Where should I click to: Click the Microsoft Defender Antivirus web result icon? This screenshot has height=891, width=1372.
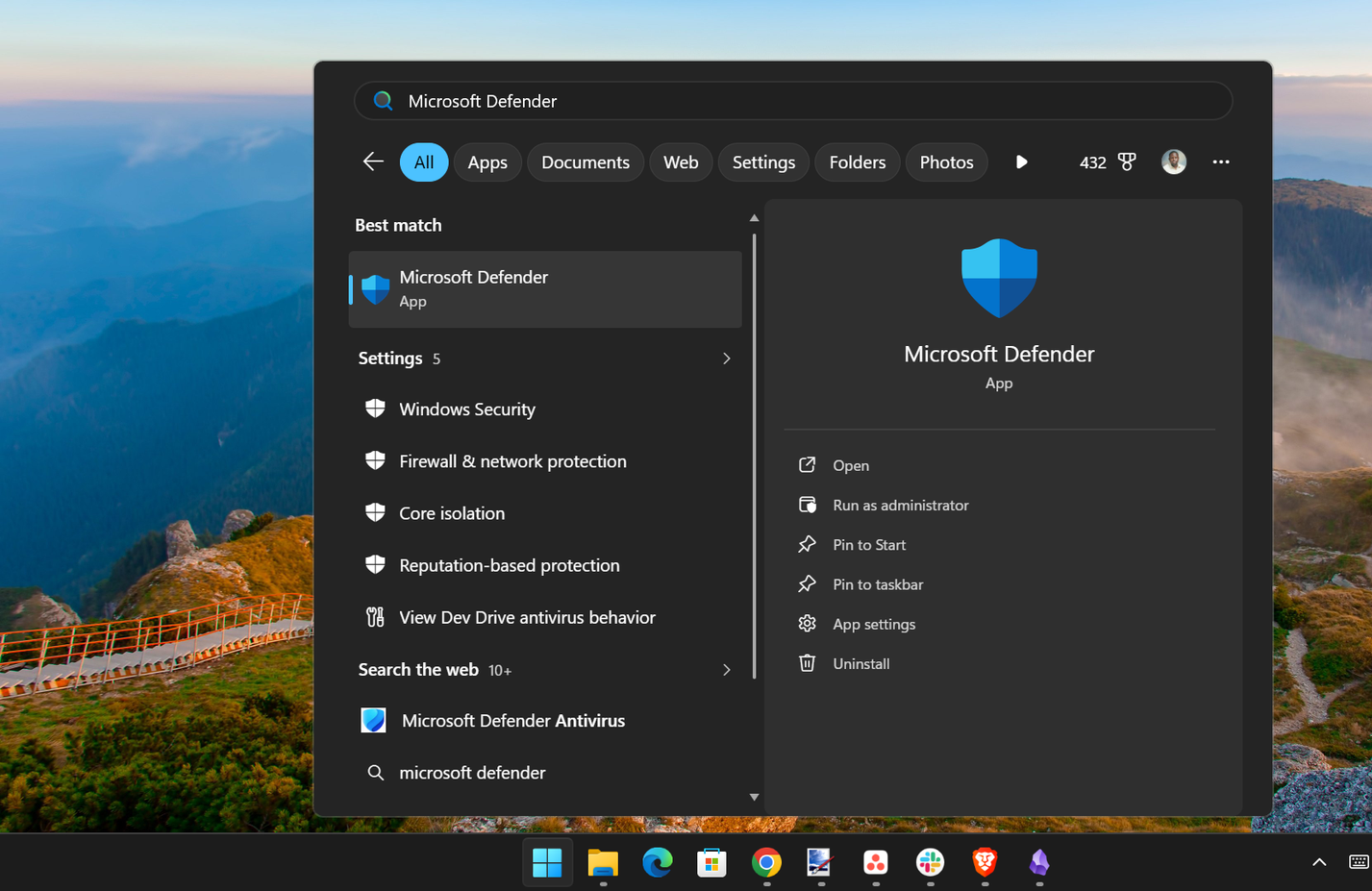[373, 720]
